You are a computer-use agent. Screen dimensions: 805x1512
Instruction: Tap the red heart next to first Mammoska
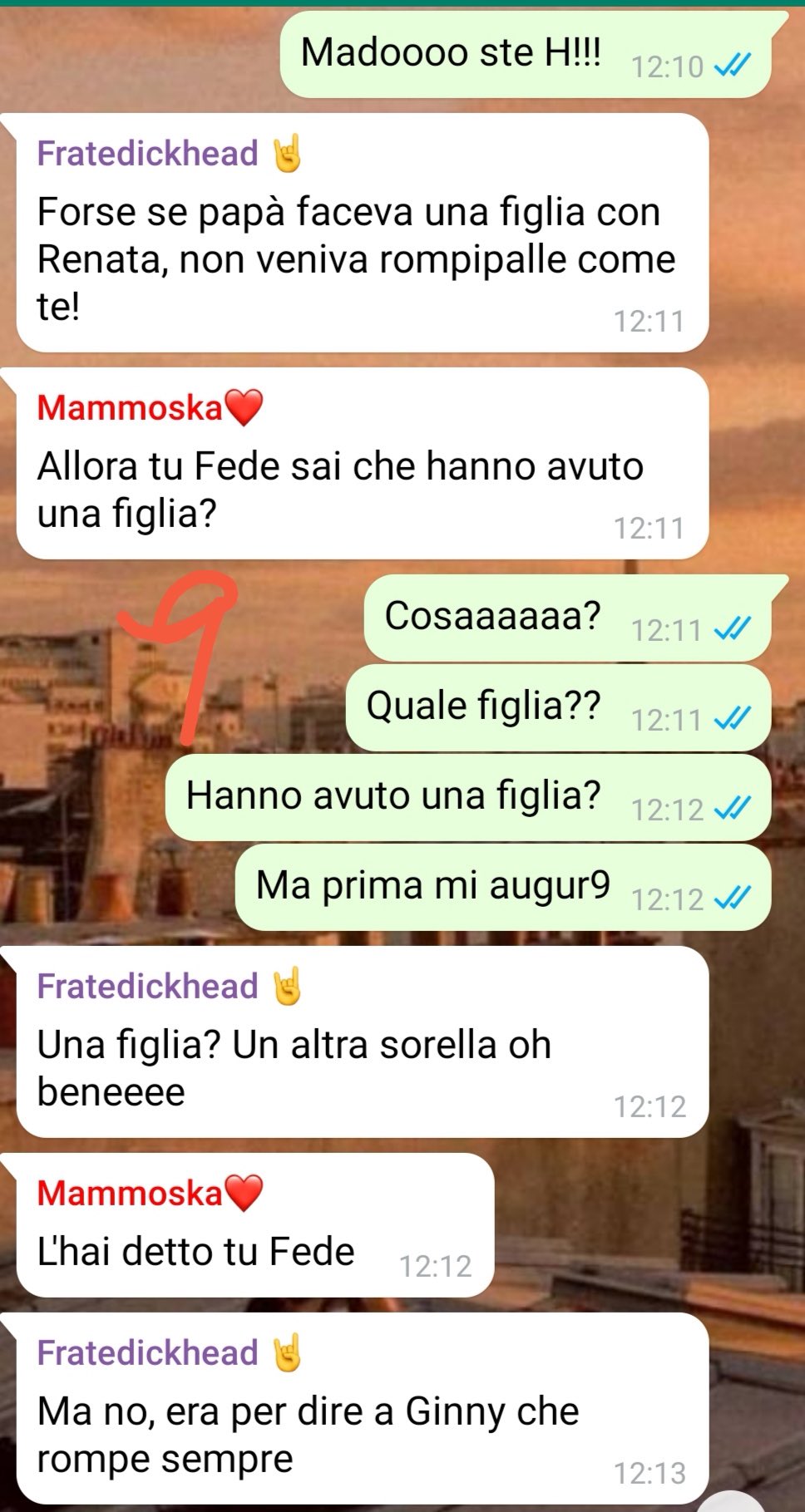(244, 407)
